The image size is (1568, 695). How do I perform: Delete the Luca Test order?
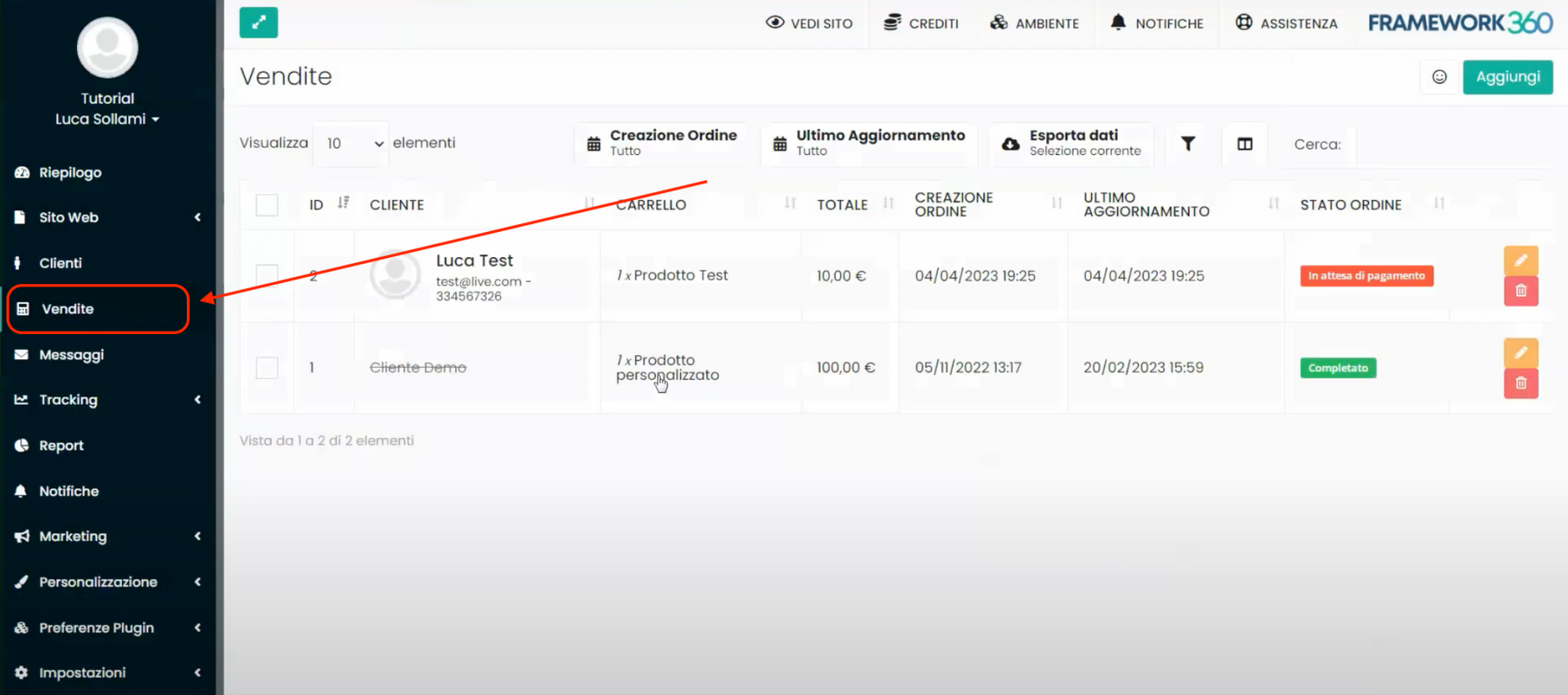point(1521,291)
